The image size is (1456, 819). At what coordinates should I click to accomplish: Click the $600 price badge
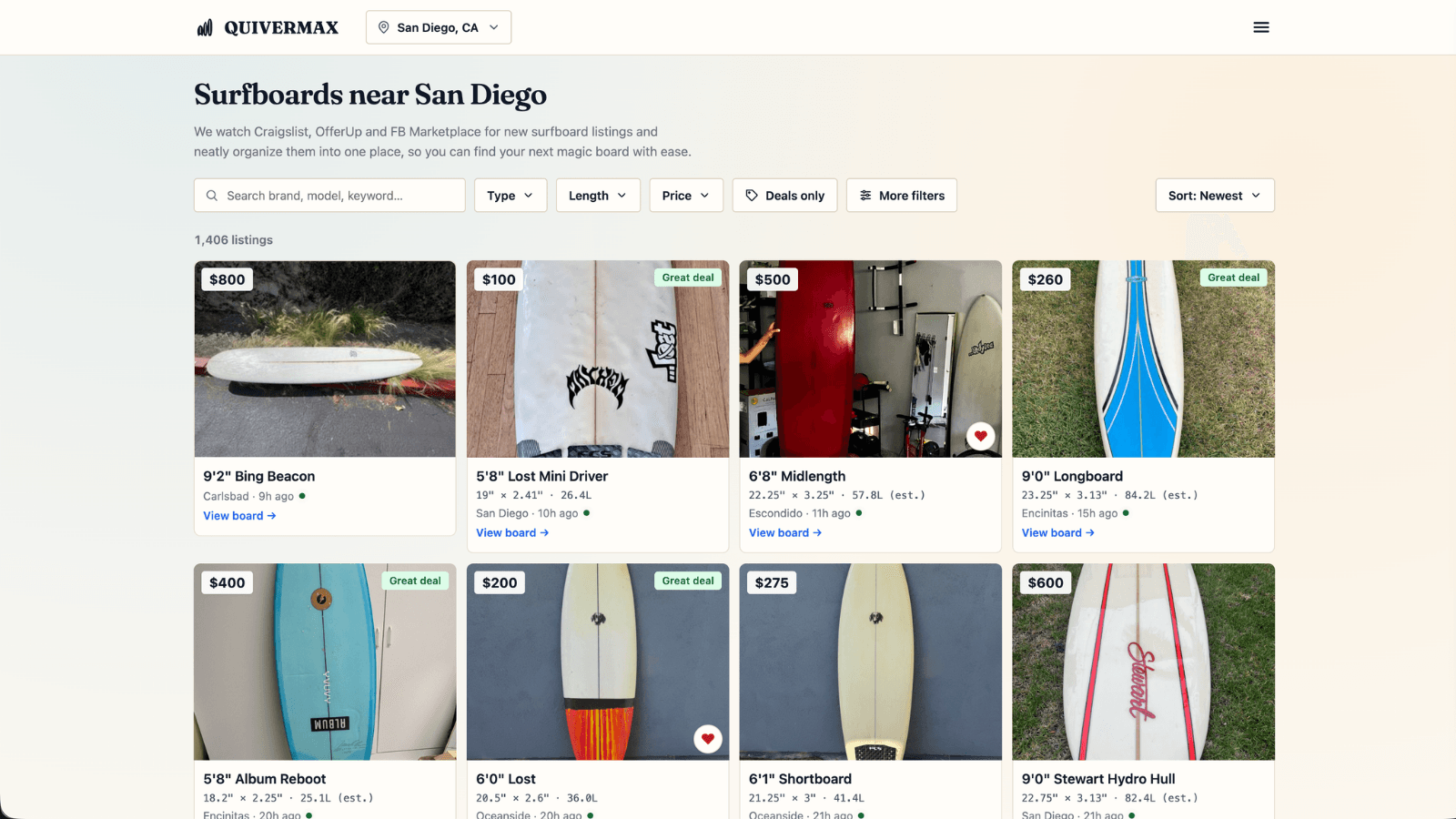point(1046,582)
